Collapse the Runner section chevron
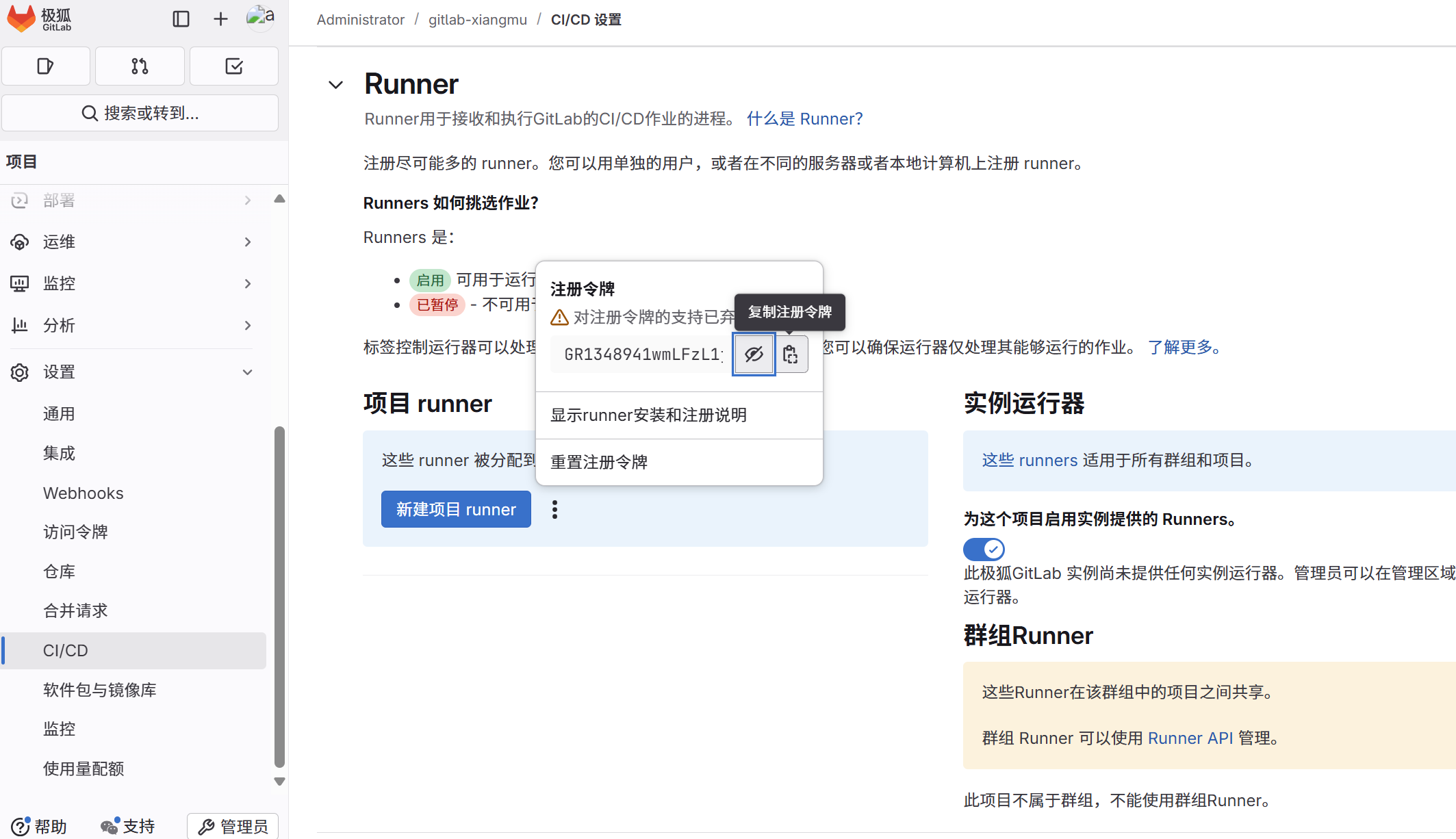This screenshot has width=1456, height=839. [x=335, y=85]
